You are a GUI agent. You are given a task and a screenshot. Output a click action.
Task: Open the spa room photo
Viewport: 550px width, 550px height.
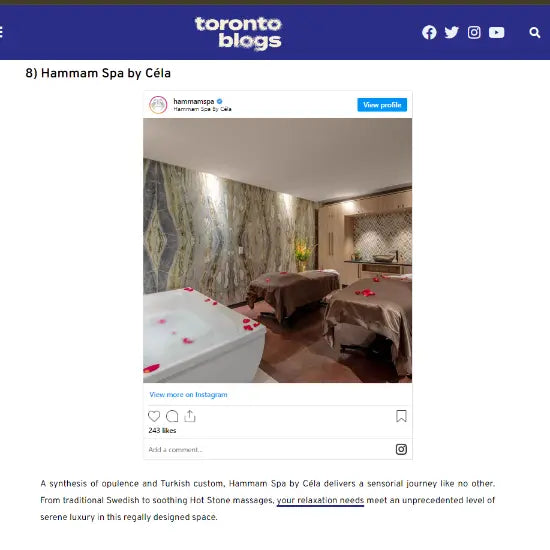pyautogui.click(x=277, y=250)
